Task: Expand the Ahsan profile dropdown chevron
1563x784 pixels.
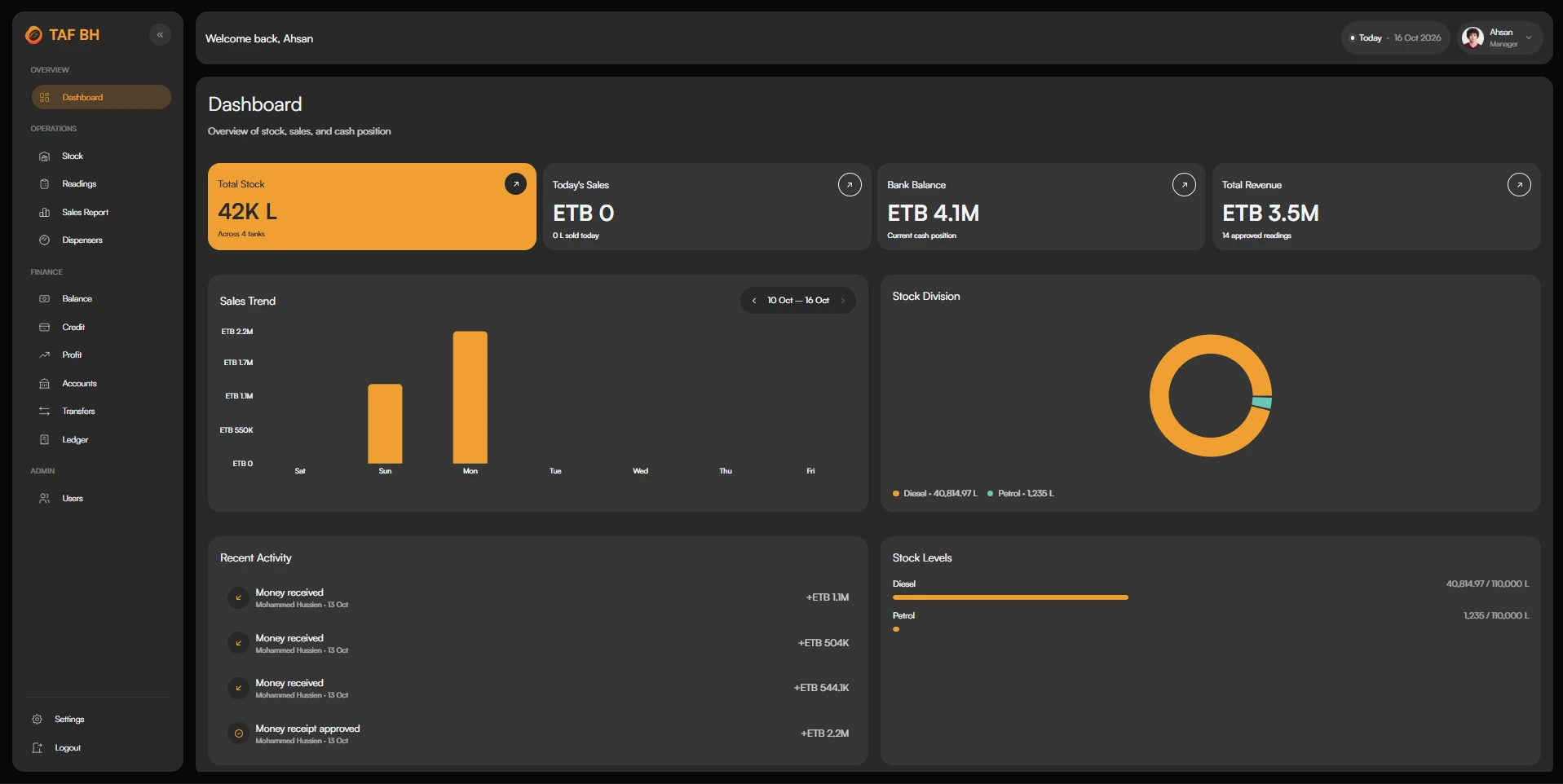Action: [1529, 37]
